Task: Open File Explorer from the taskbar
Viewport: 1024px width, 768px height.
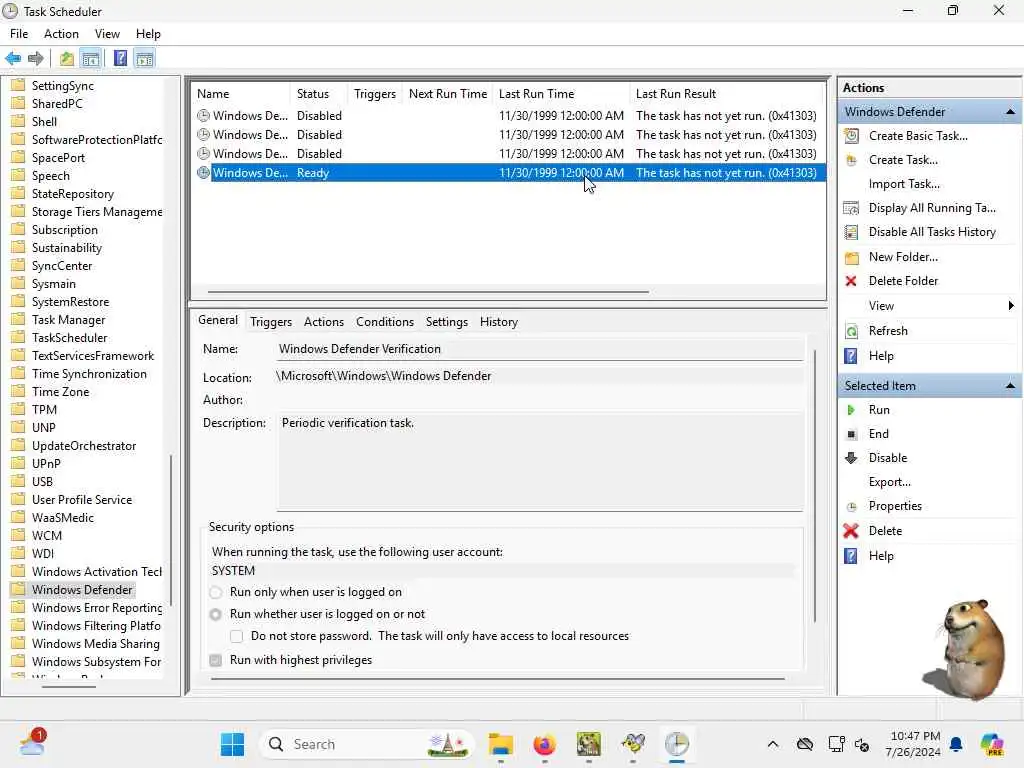Action: click(501, 744)
